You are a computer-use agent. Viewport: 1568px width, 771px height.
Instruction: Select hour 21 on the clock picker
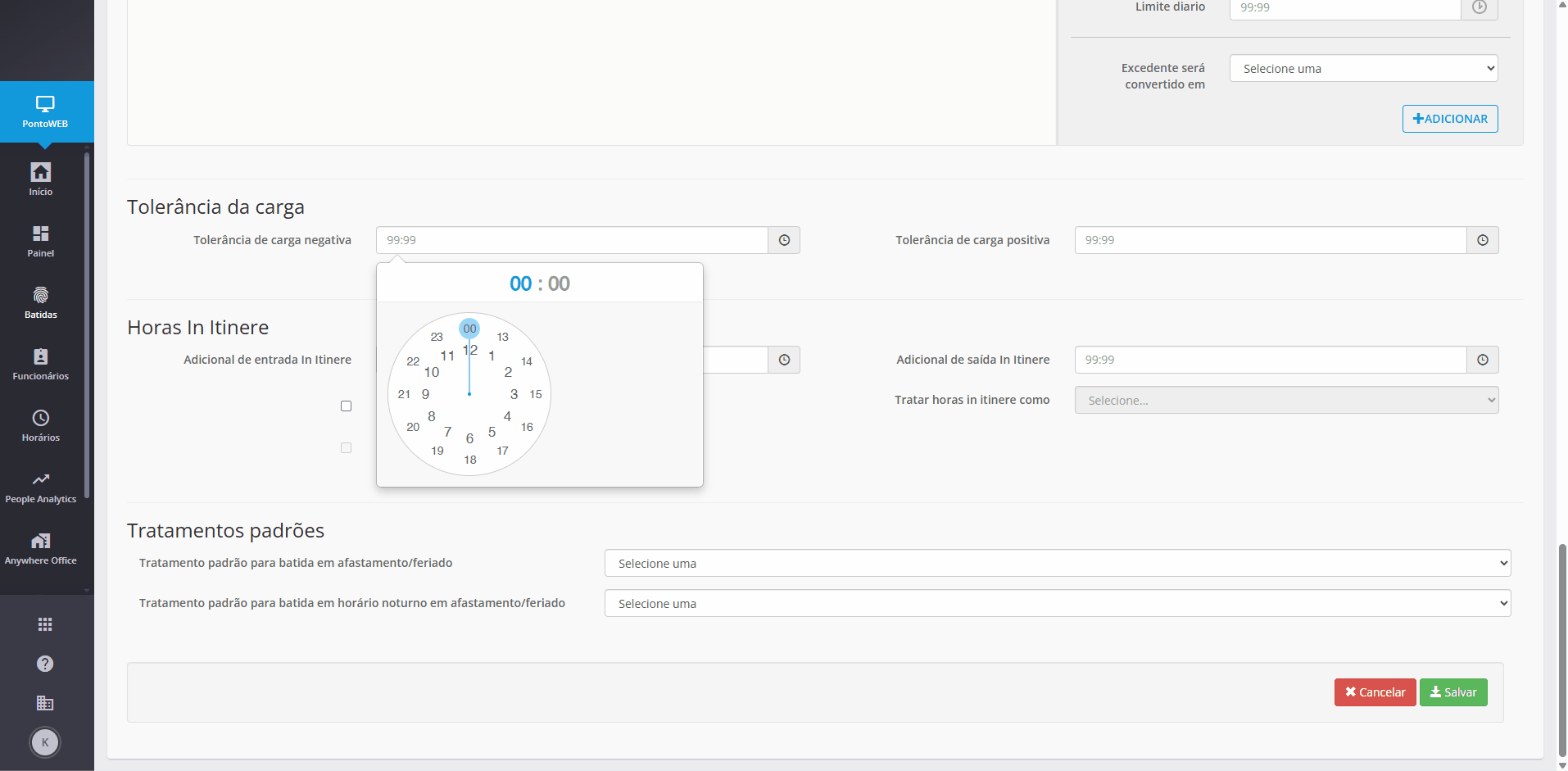click(404, 394)
